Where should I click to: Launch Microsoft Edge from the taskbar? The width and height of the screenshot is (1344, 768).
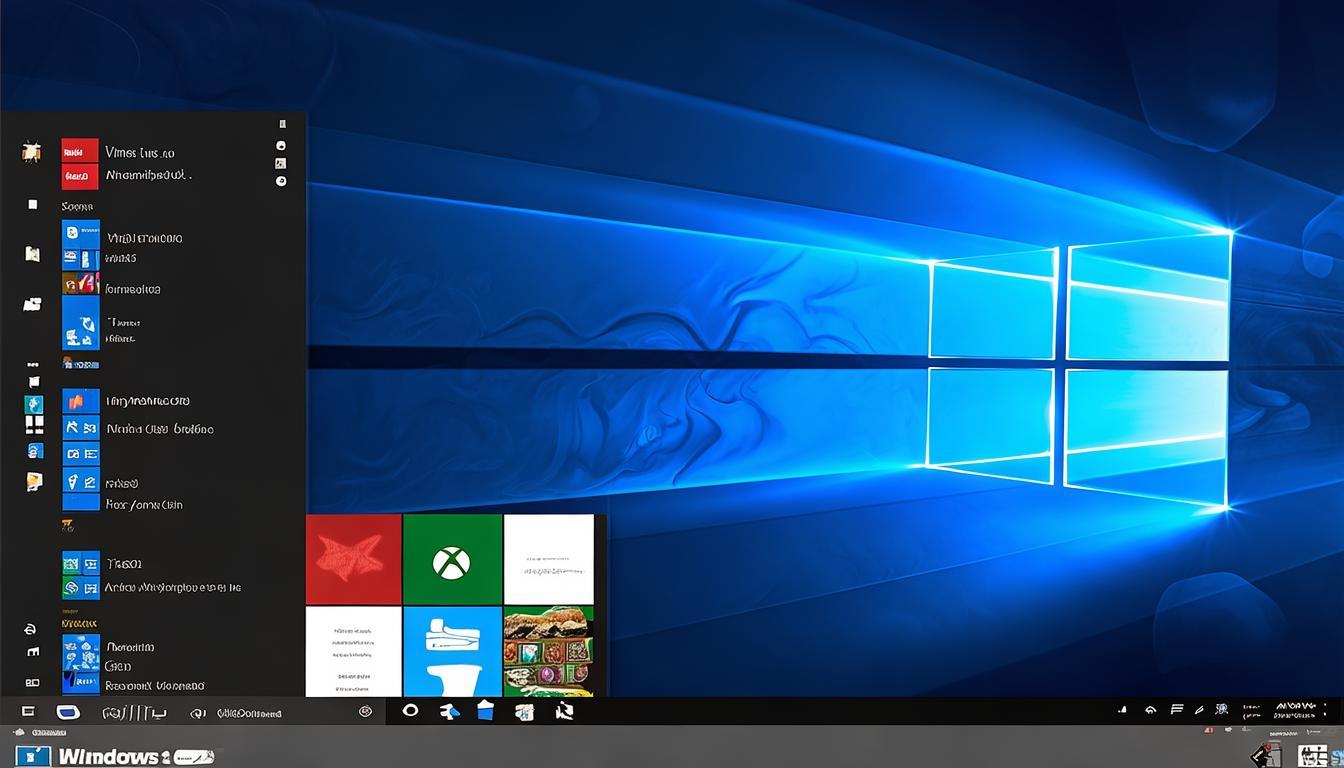tap(447, 712)
